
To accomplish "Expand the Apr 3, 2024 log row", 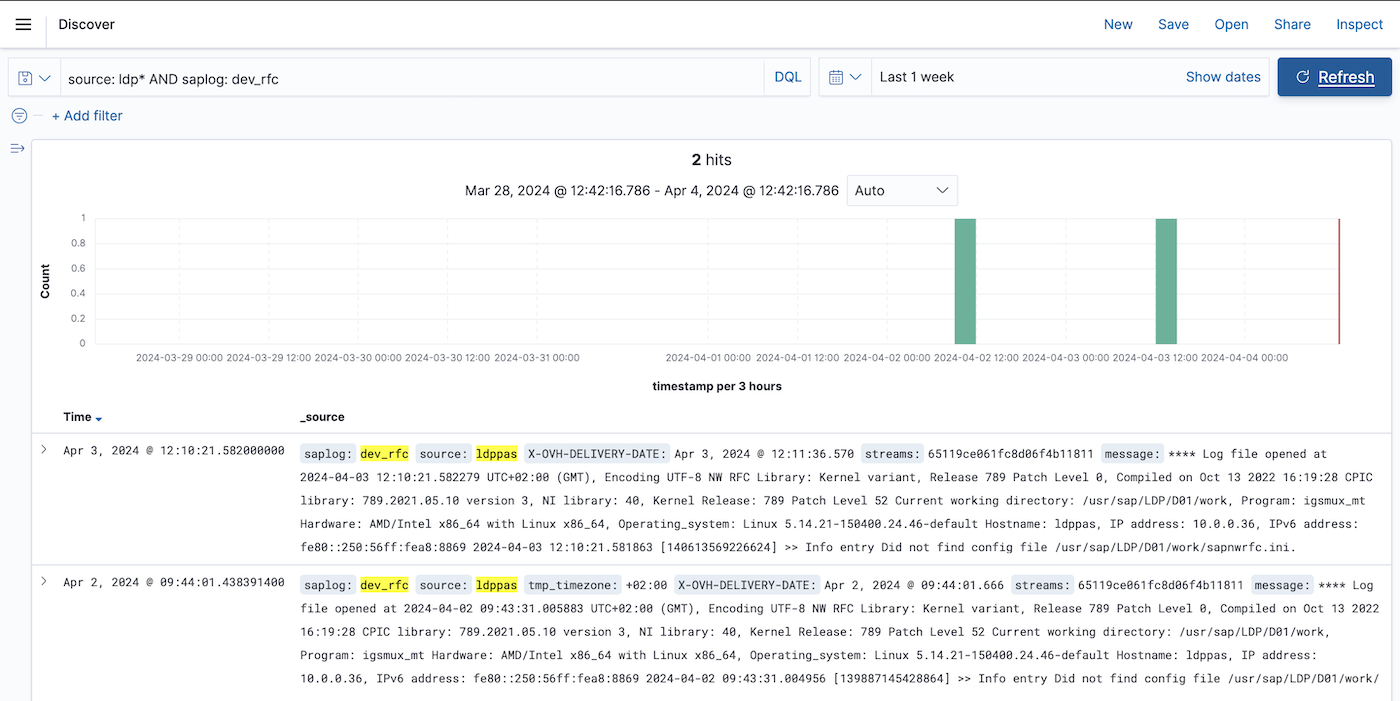I will click(x=44, y=450).
